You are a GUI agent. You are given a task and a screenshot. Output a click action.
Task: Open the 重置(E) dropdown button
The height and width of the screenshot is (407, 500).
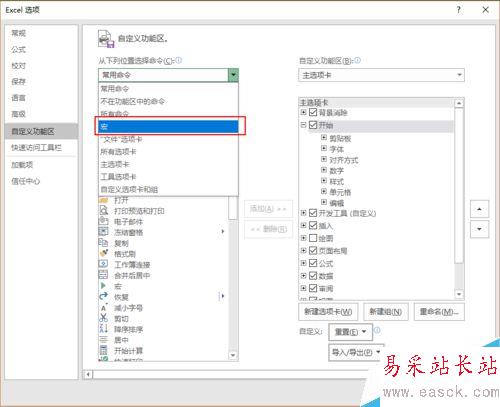click(x=350, y=332)
